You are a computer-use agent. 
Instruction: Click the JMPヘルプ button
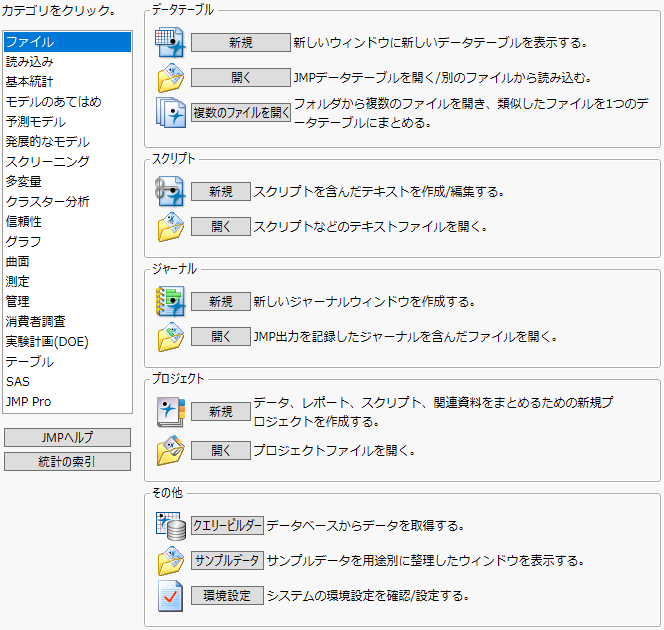pyautogui.click(x=67, y=437)
